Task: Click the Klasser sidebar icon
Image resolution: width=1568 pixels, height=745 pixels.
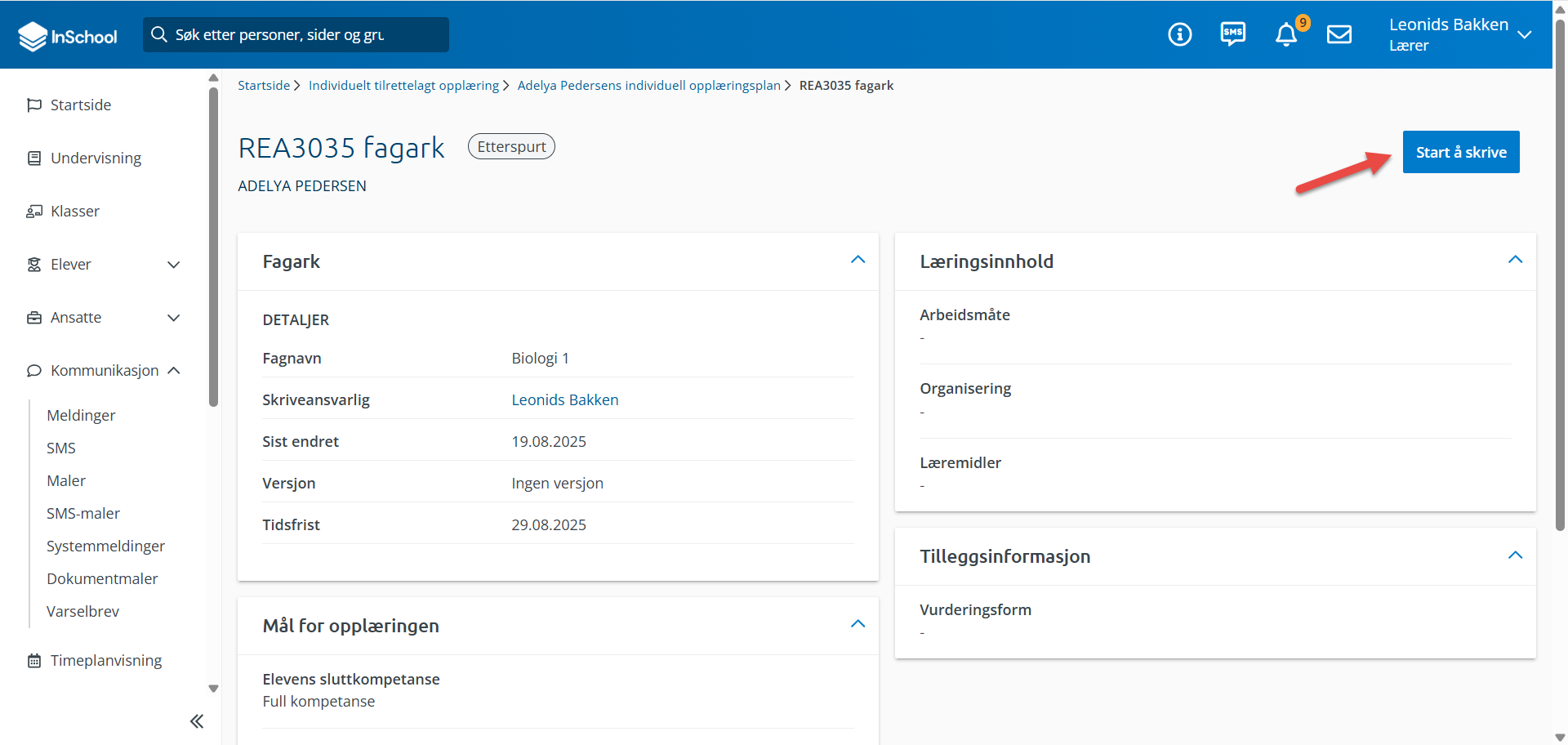Action: point(34,211)
